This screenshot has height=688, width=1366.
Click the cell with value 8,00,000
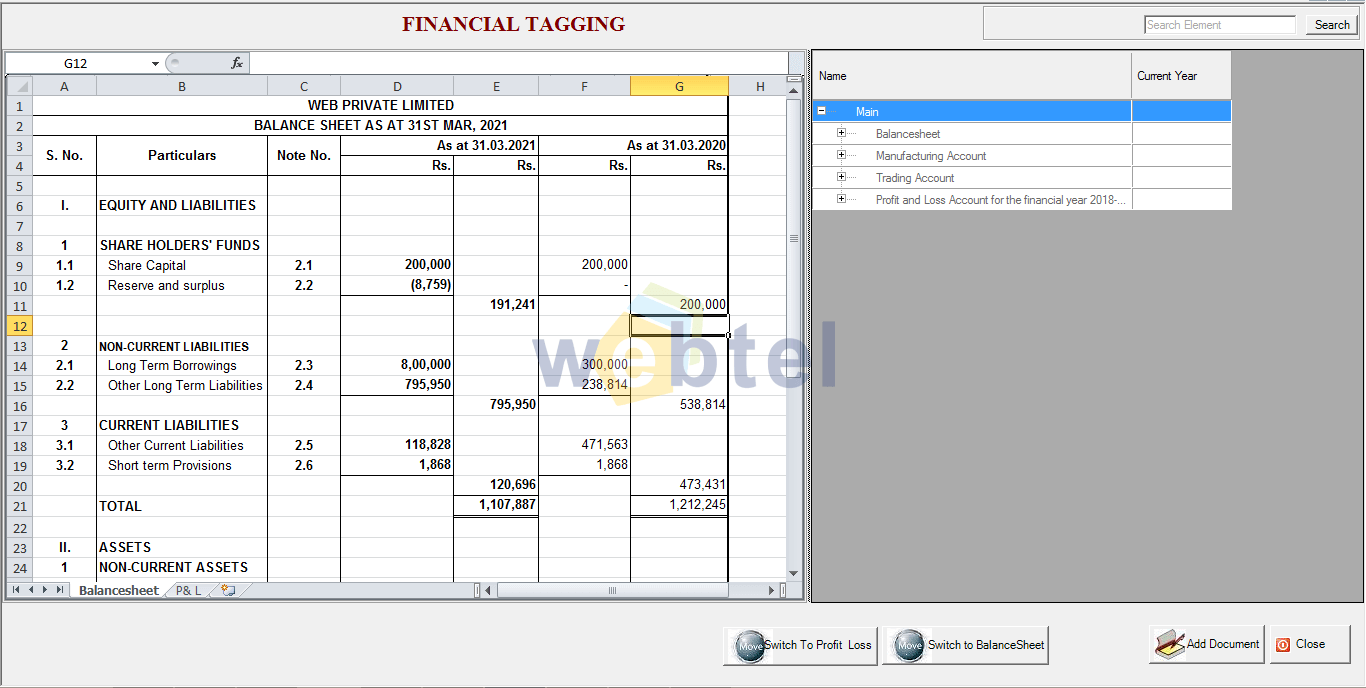[x=397, y=365]
